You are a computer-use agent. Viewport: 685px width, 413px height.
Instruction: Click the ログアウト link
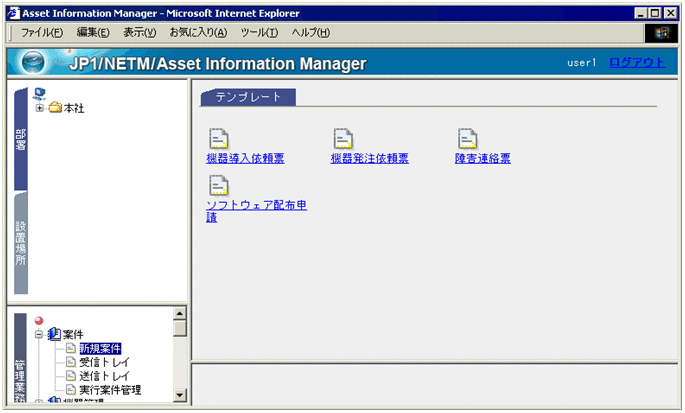(x=637, y=62)
